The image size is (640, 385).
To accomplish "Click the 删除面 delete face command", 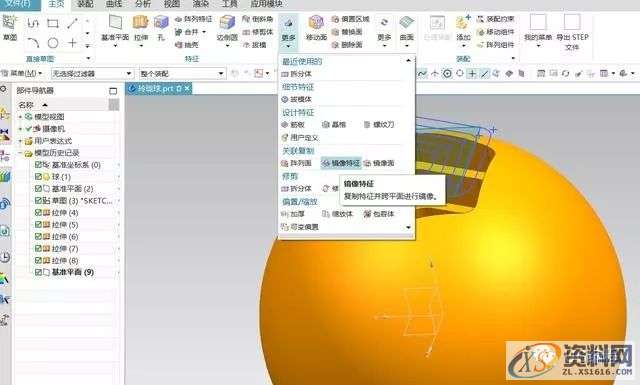I will pos(347,45).
